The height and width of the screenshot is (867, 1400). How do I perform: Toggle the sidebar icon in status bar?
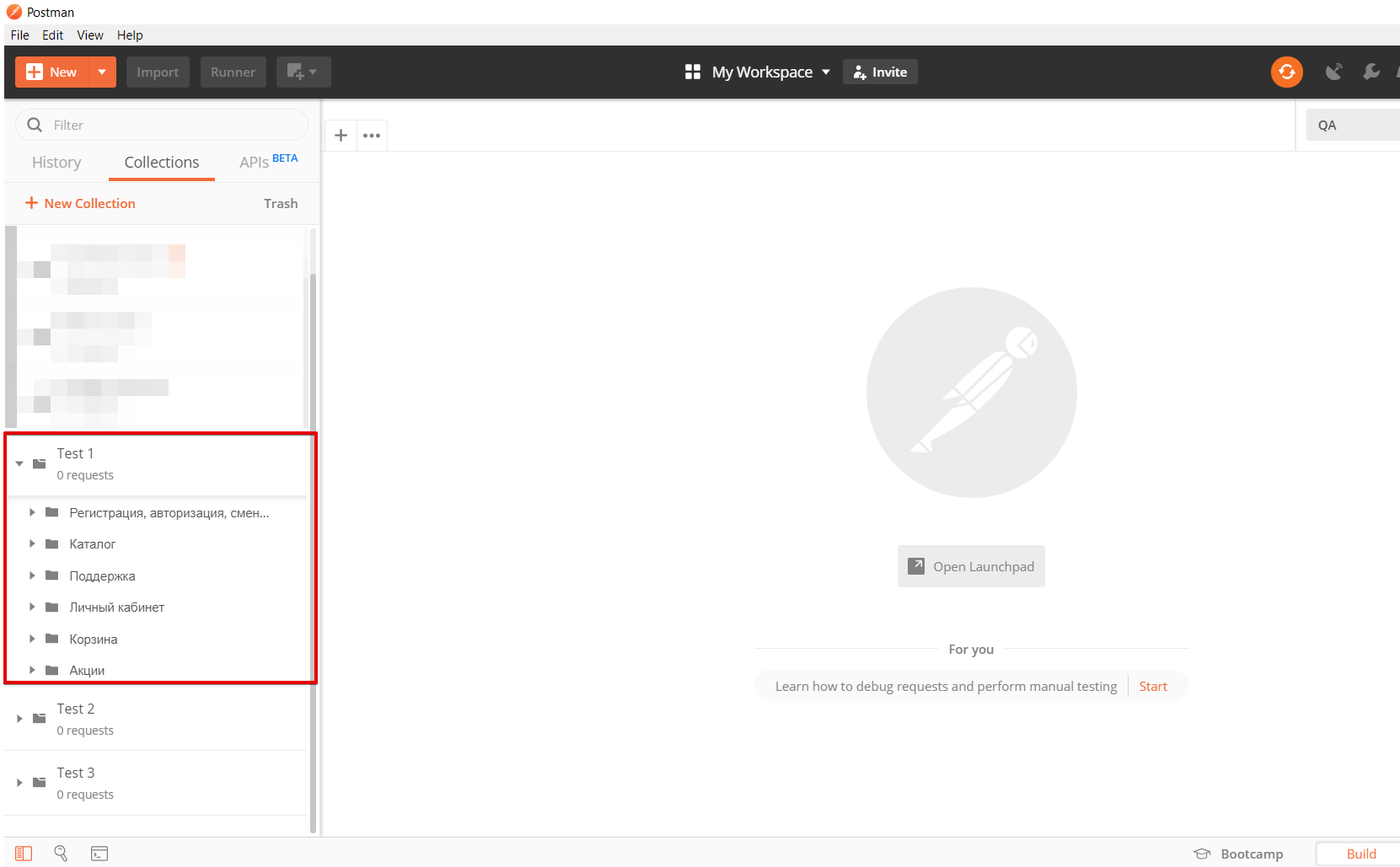[24, 854]
